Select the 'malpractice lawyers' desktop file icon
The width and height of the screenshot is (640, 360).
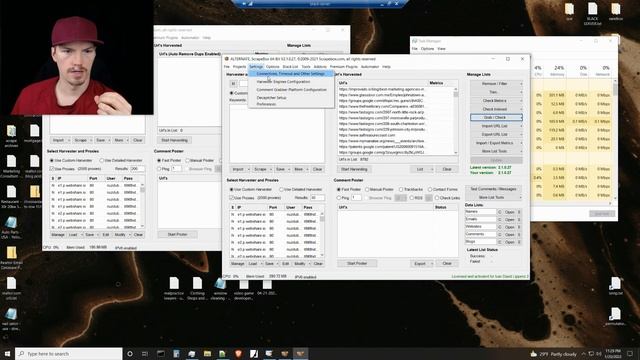coord(174,289)
